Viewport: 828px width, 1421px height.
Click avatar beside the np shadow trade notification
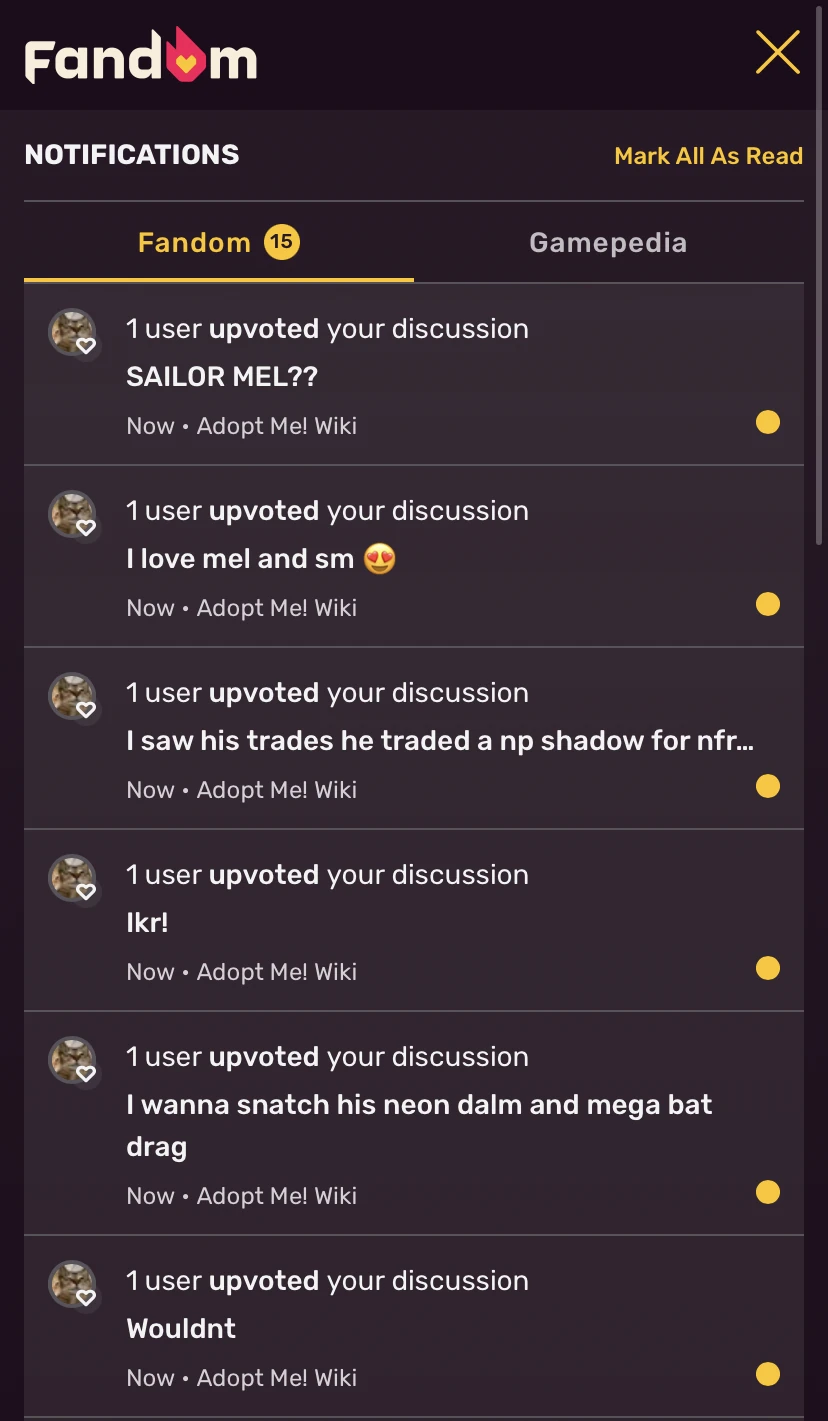[x=73, y=697]
